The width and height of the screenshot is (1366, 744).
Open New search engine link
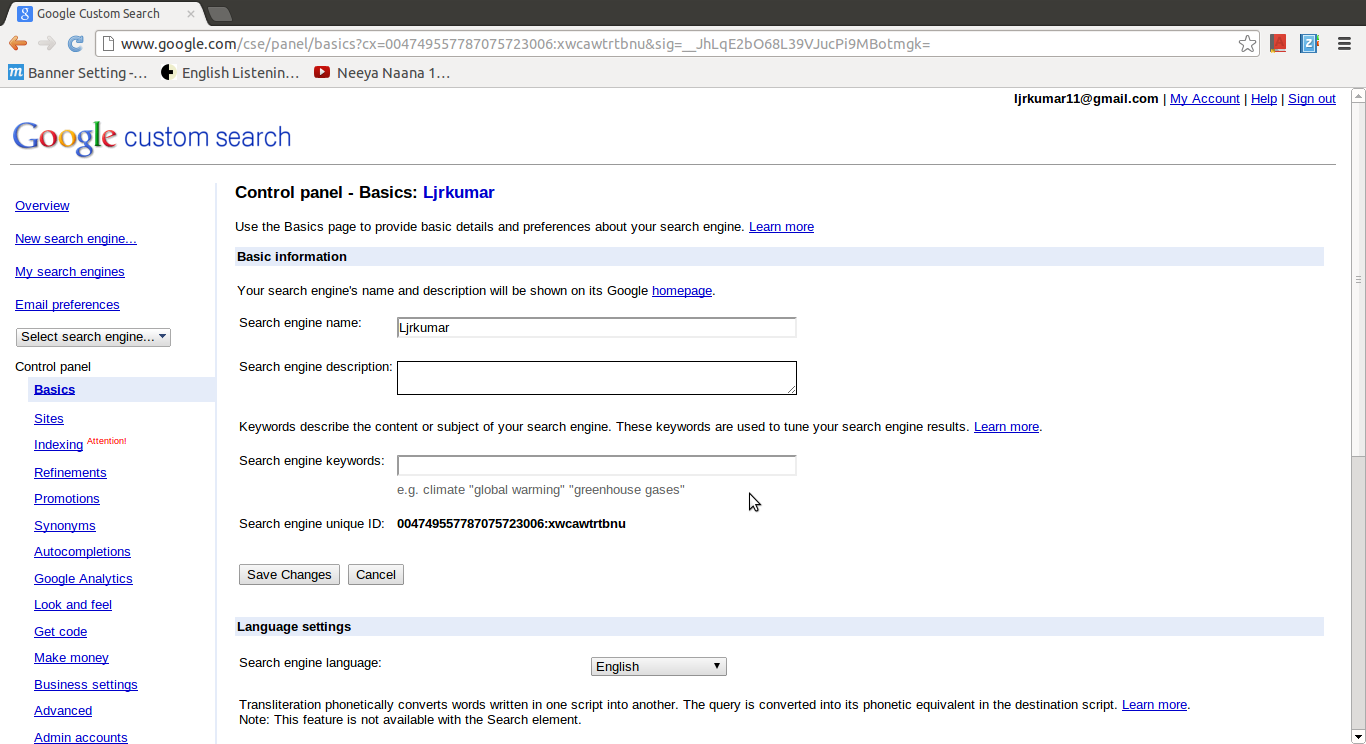[x=76, y=239]
